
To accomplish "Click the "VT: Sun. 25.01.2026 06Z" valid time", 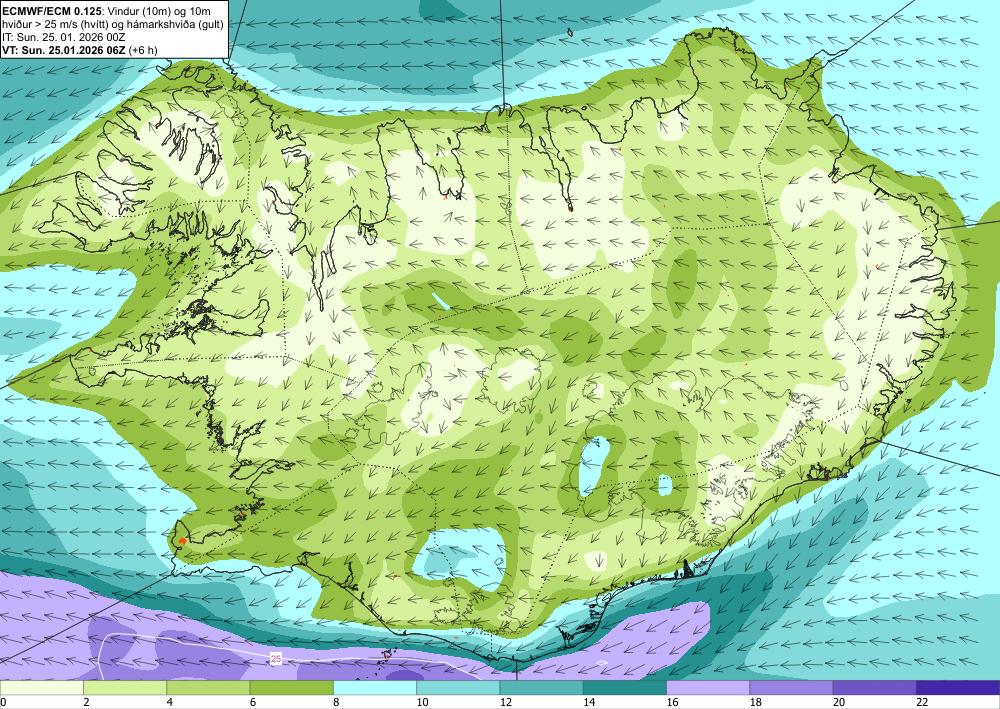I will tap(64, 50).
